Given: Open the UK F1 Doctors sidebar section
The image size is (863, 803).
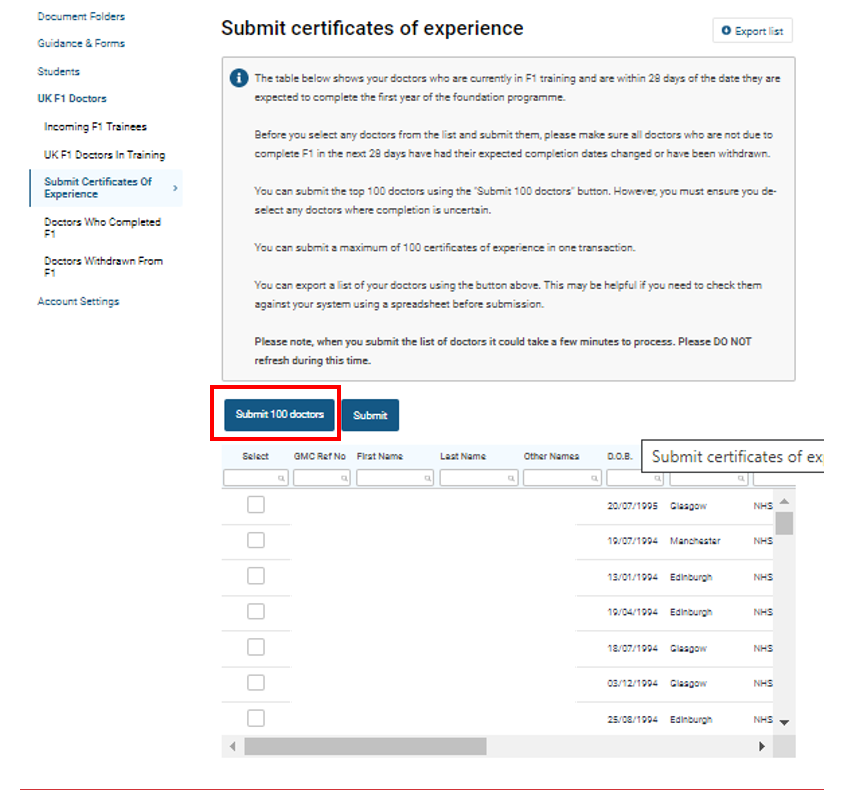Looking at the screenshot, I should [72, 99].
